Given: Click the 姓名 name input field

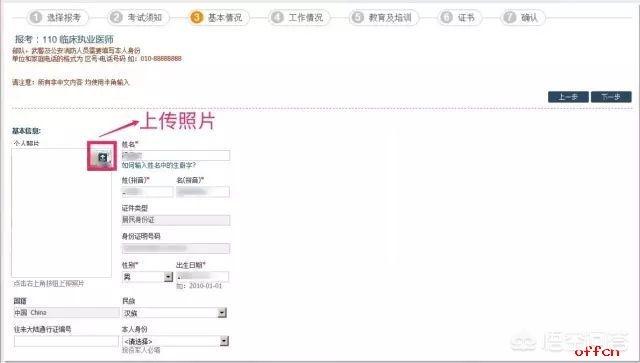Looking at the screenshot, I should [176, 155].
